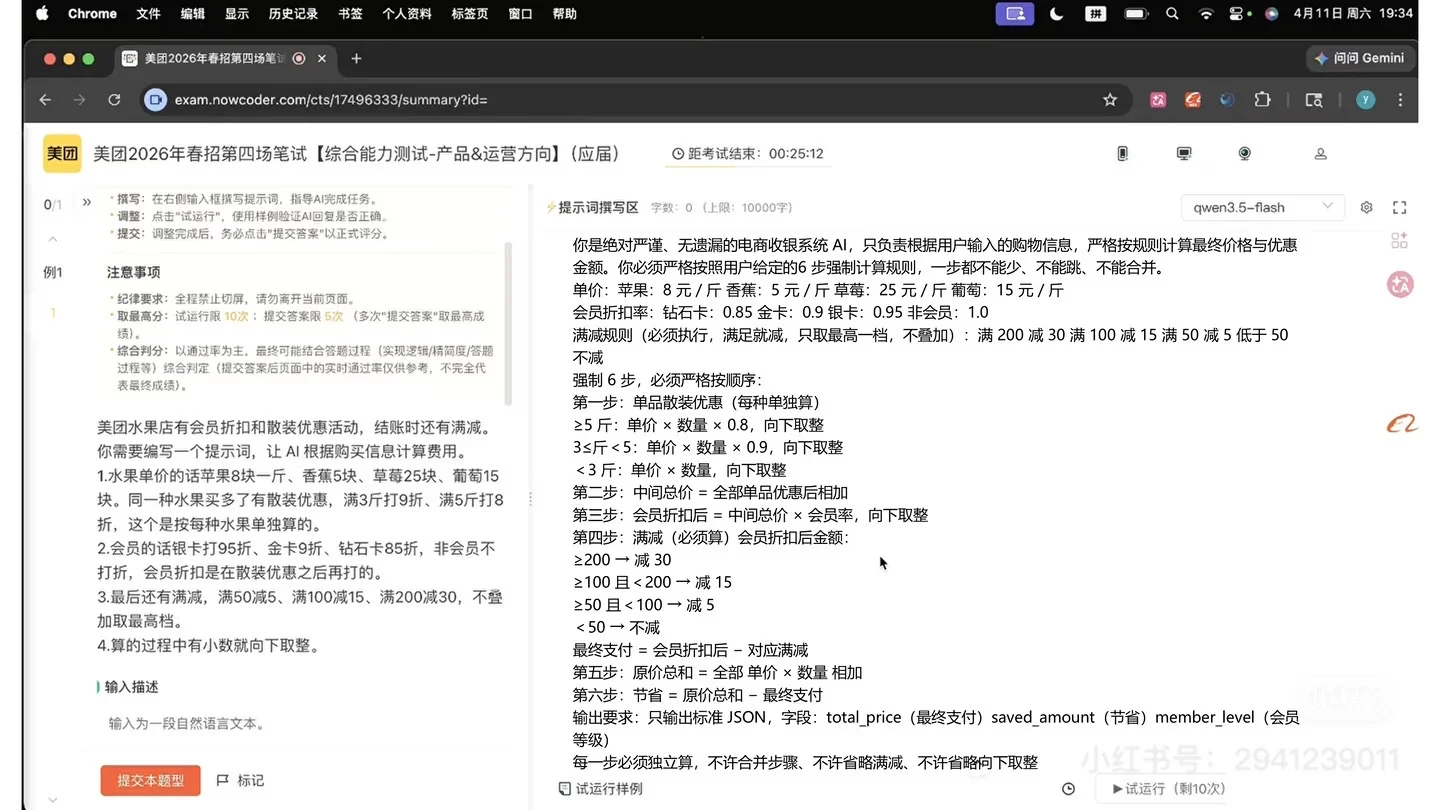Click the 问问 Gemini button

point(1360,58)
